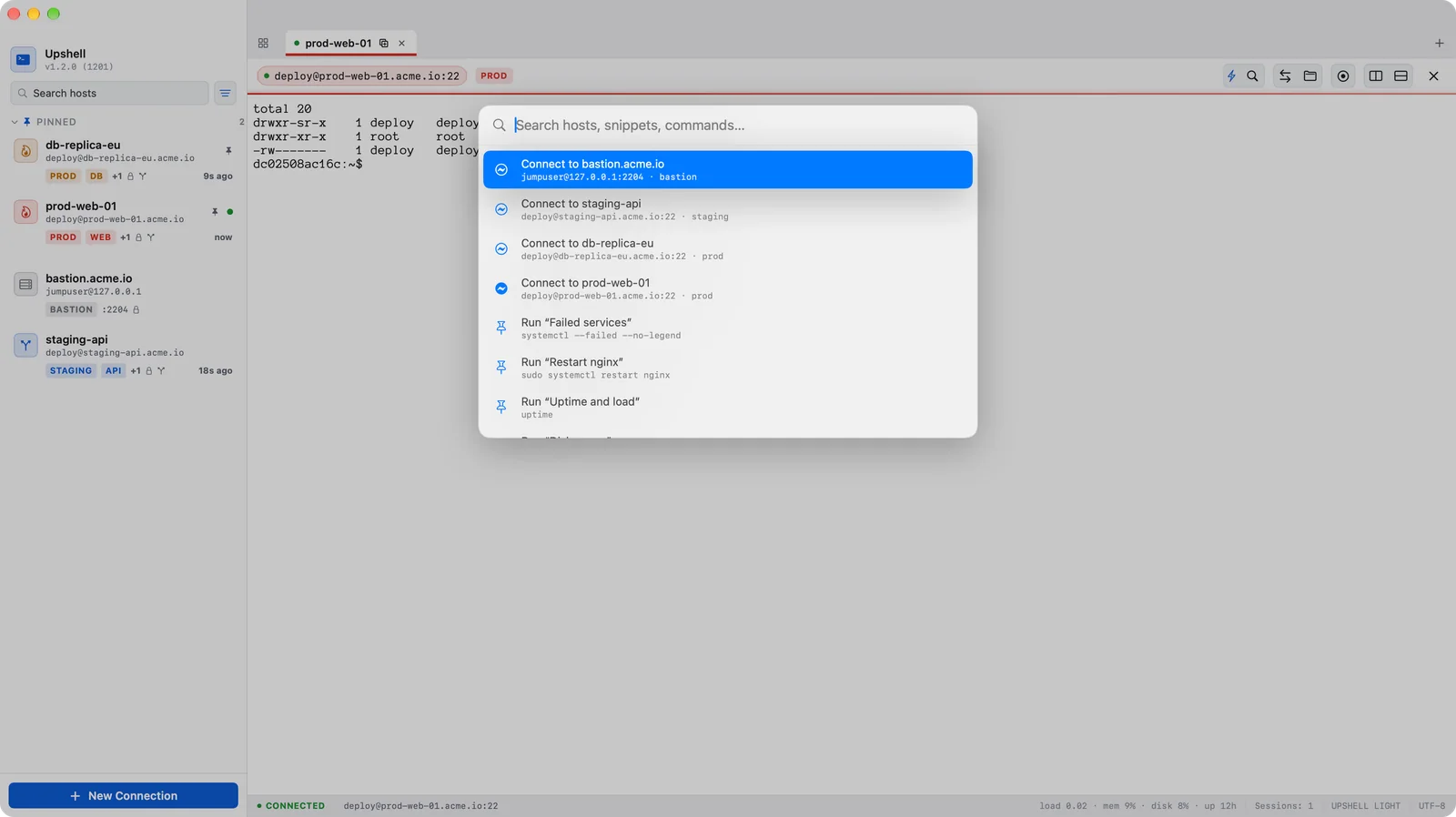Click "Sessions: 1" in the status bar

point(1284,806)
